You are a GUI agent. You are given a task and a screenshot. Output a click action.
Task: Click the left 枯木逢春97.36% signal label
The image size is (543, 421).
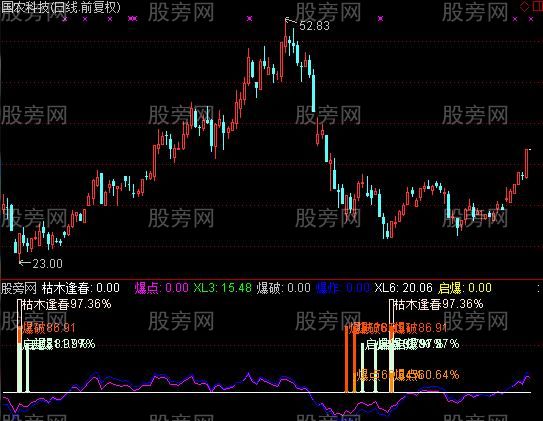coord(66,304)
